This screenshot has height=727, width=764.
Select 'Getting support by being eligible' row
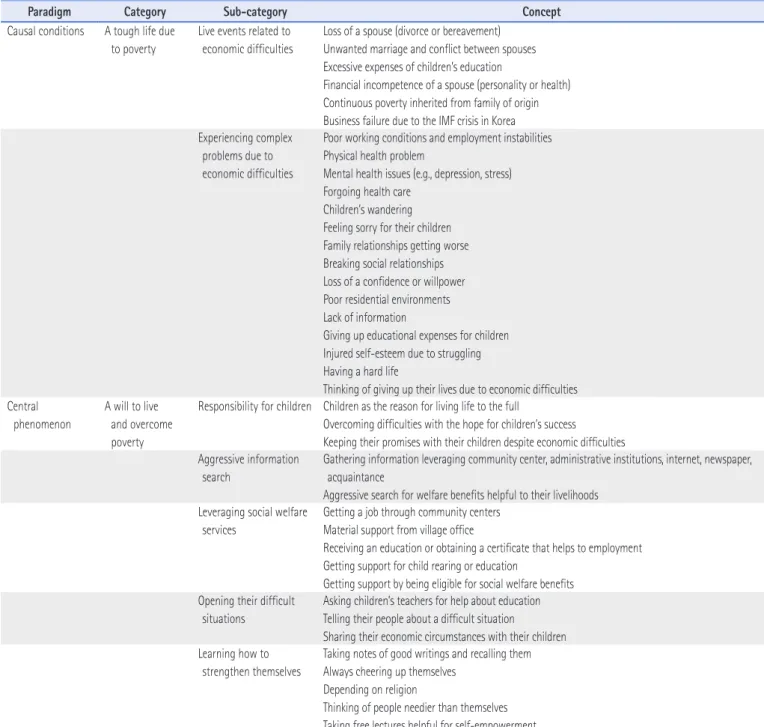pyautogui.click(x=448, y=584)
